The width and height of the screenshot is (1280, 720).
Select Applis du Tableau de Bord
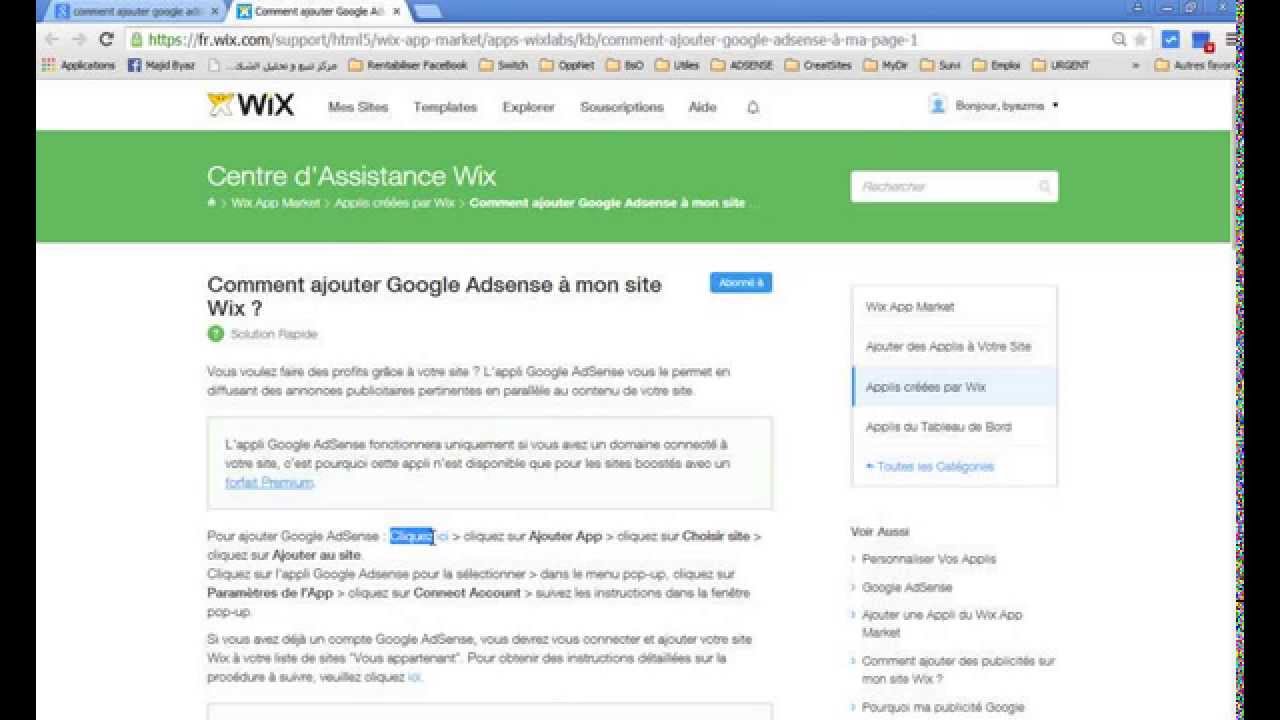[954, 427]
